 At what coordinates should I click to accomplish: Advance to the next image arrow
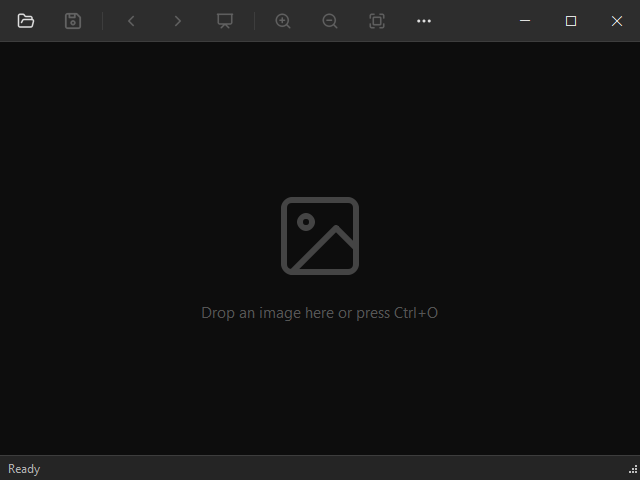point(178,21)
